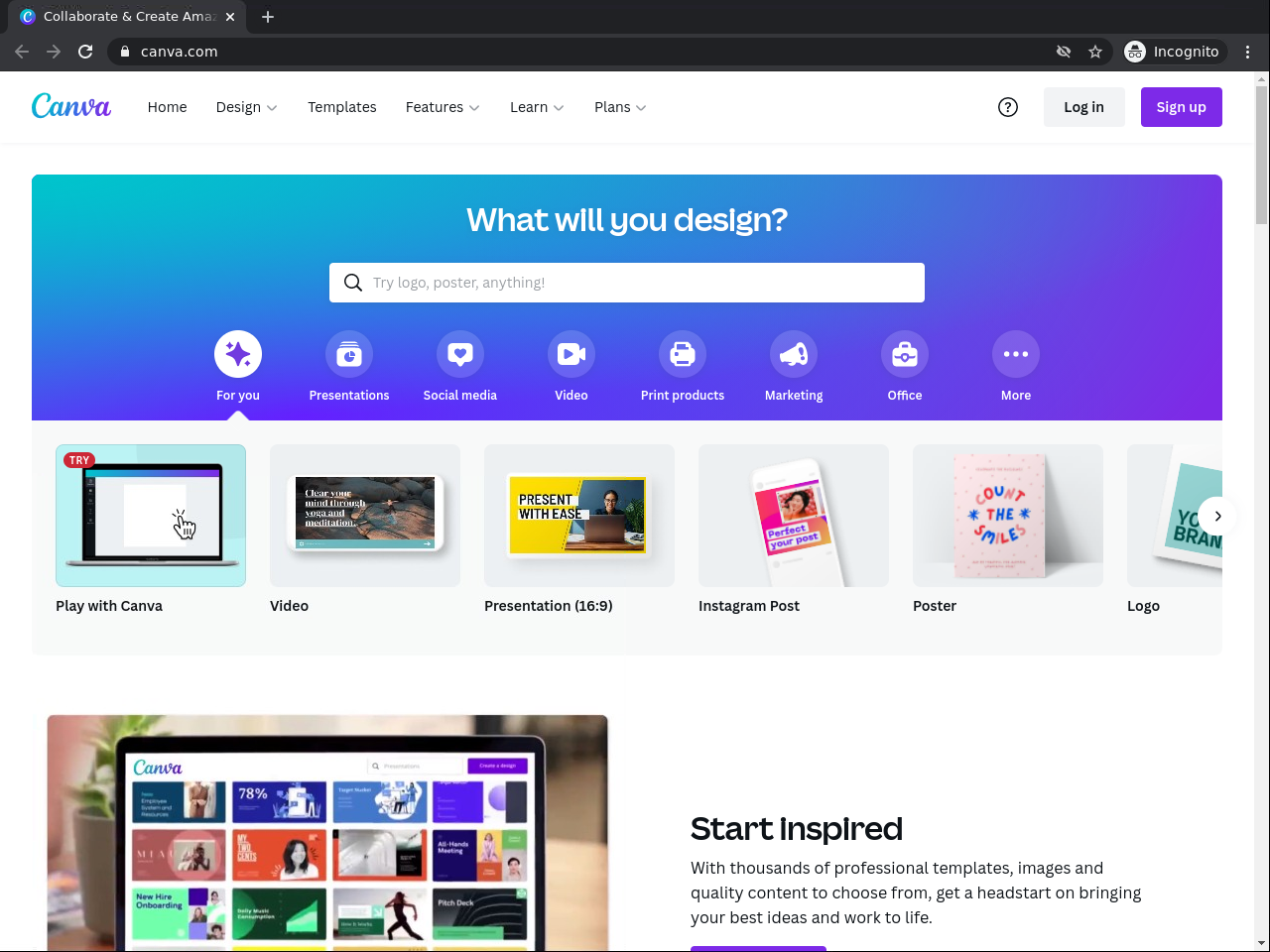This screenshot has height=952, width=1270.
Task: Go to the Home nav item
Action: tap(167, 107)
